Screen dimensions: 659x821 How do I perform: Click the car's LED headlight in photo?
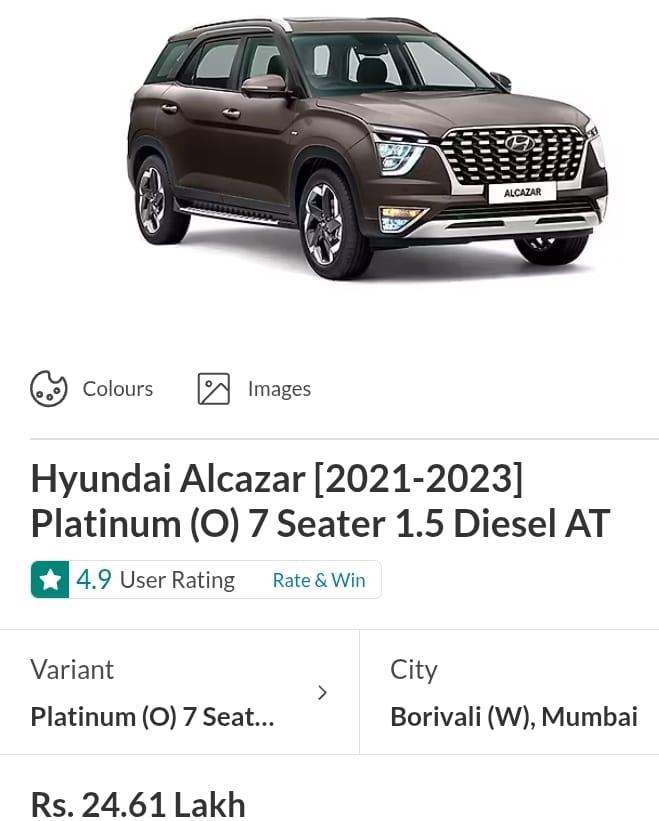pyautogui.click(x=400, y=155)
